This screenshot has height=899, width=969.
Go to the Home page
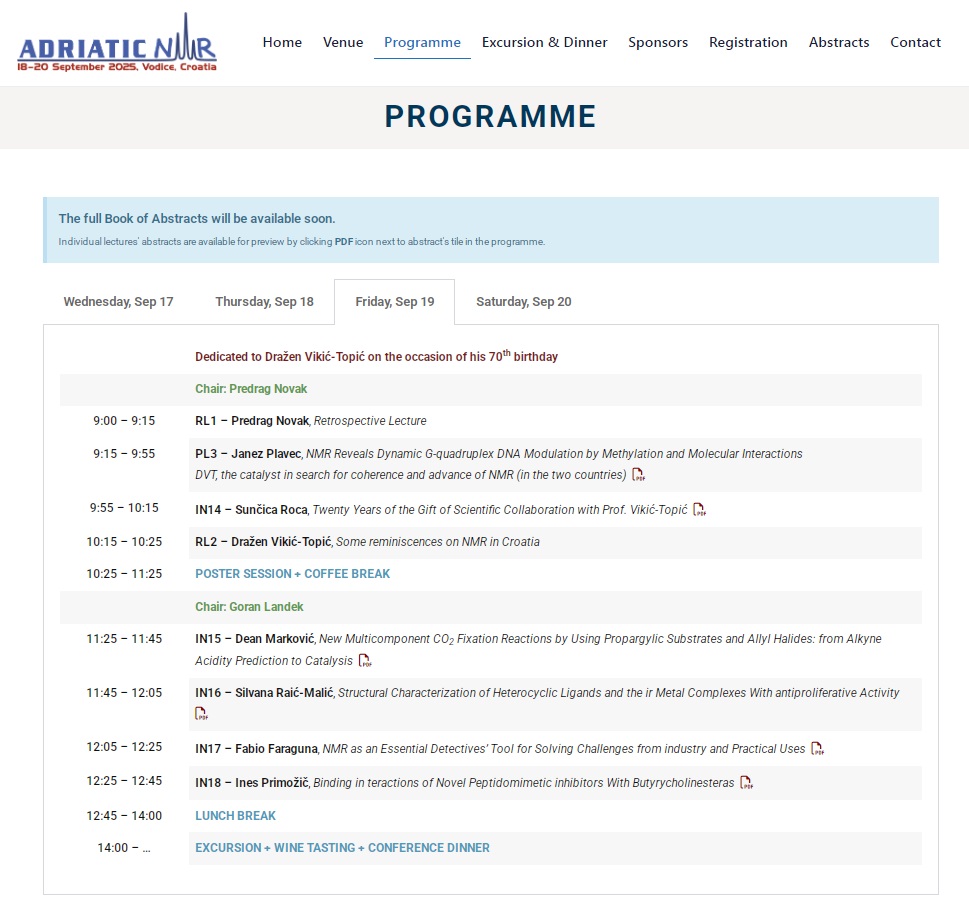pyautogui.click(x=282, y=42)
